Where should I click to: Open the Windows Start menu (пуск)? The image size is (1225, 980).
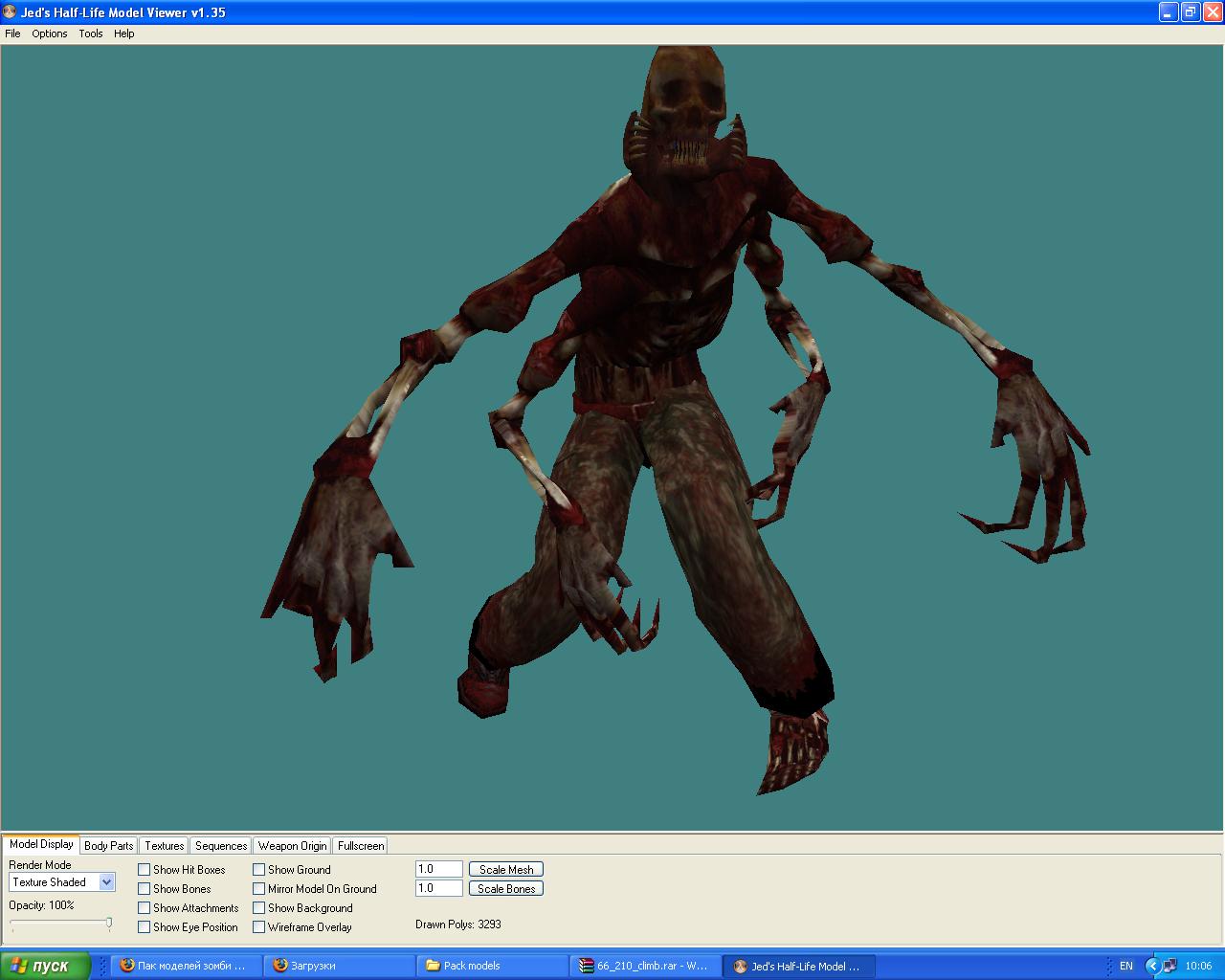tap(45, 966)
